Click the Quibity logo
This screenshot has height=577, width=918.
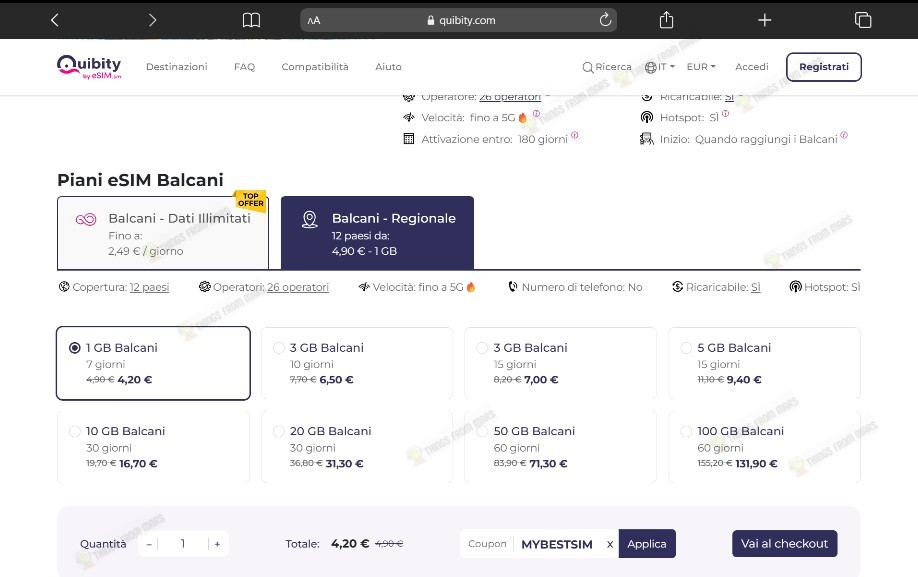coord(89,67)
